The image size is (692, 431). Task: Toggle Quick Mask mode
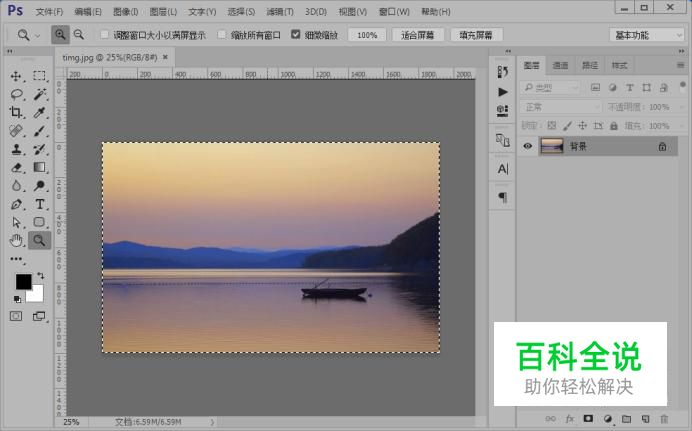pos(16,316)
